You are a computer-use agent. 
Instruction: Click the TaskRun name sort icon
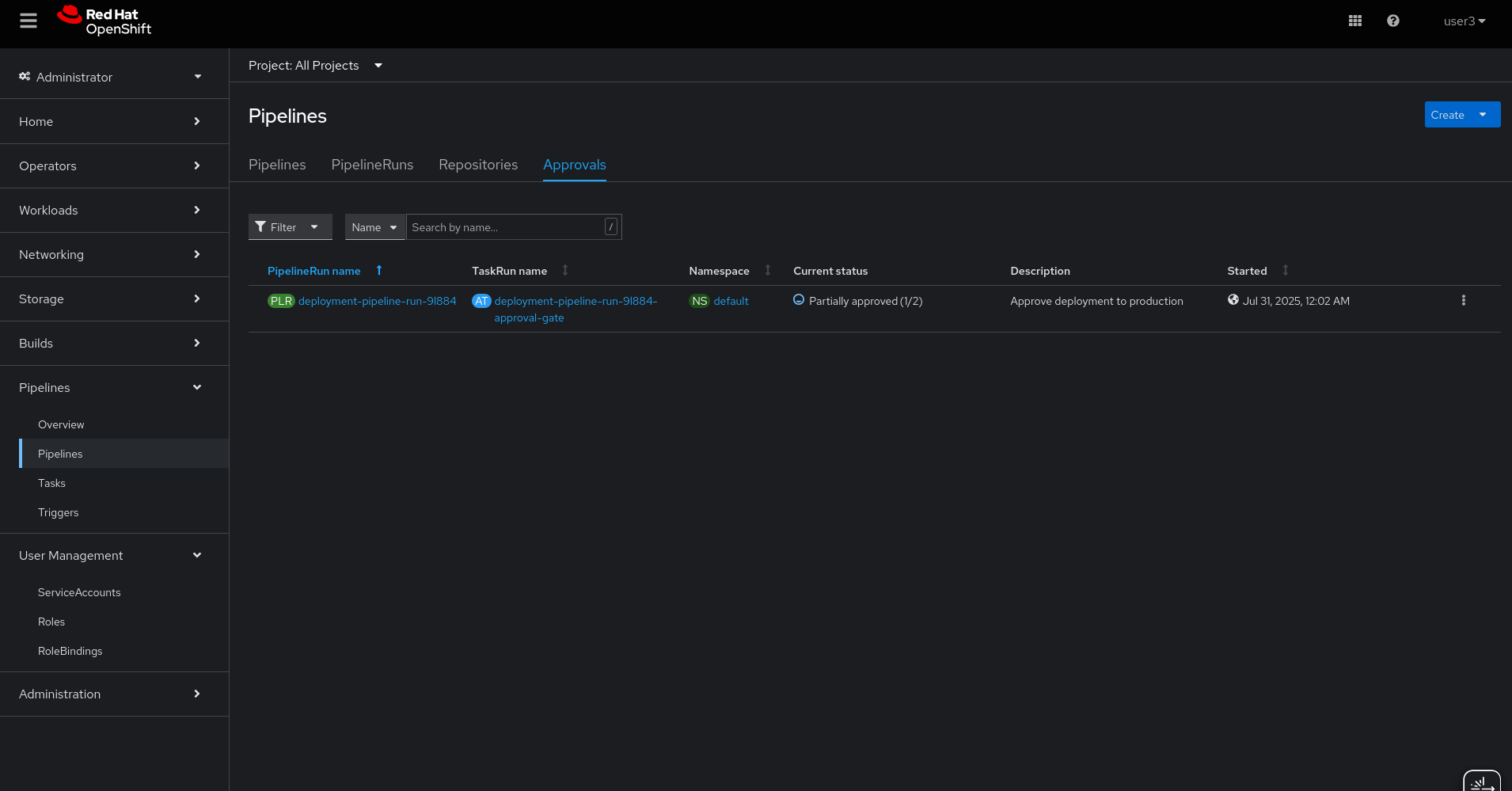pyautogui.click(x=565, y=271)
